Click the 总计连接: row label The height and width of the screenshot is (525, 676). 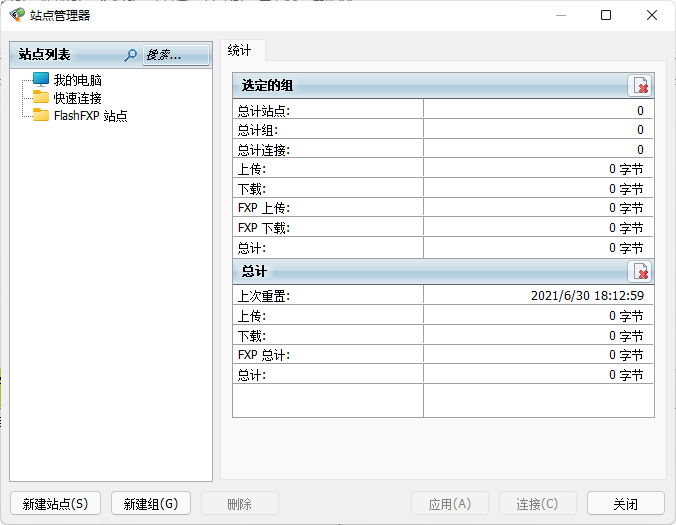pos(264,150)
